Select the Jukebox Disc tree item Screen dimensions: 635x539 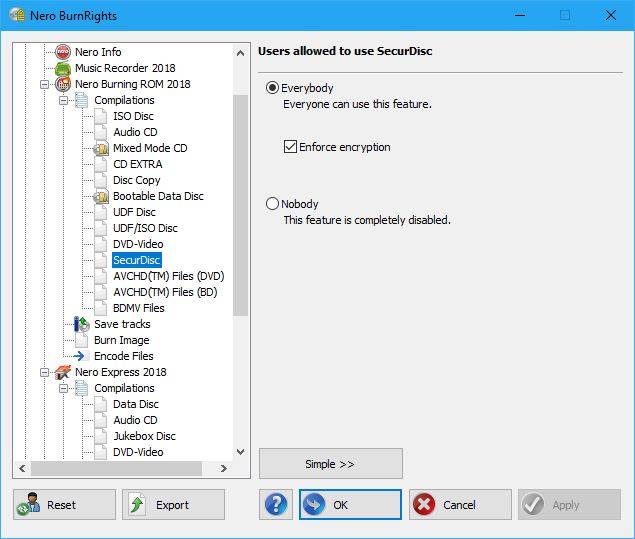pyautogui.click(x=145, y=436)
